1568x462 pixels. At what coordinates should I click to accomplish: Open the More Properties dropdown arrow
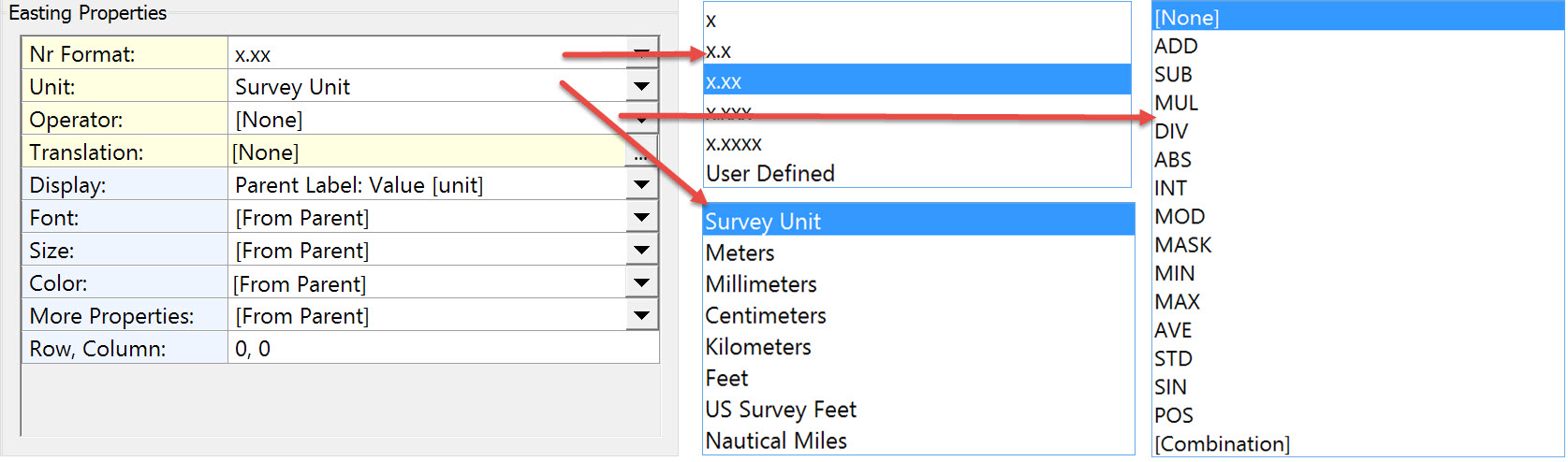click(x=641, y=315)
